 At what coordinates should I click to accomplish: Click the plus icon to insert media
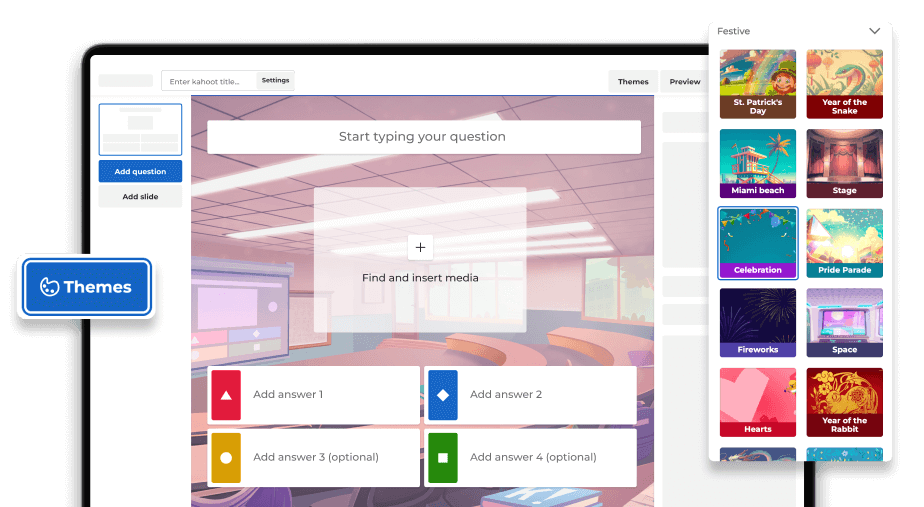[x=420, y=248]
